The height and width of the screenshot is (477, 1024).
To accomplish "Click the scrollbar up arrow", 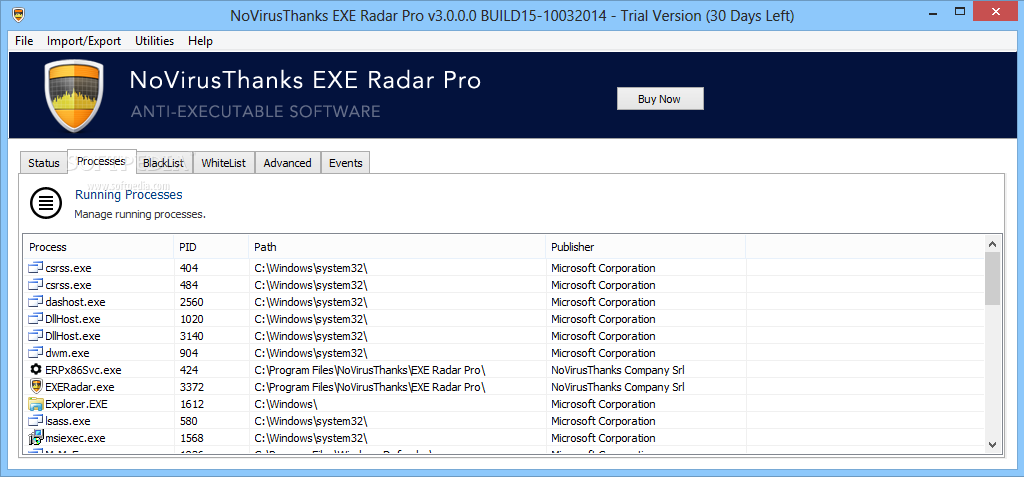I will click(x=992, y=244).
